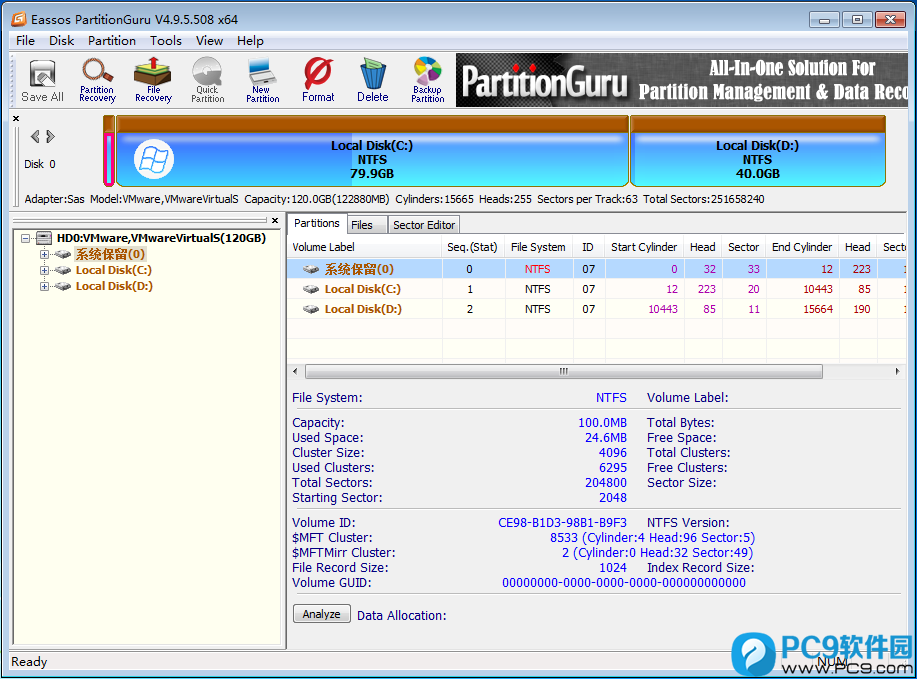Click the Volume GUID value of zeros
This screenshot has height=679, width=917.
tap(624, 583)
